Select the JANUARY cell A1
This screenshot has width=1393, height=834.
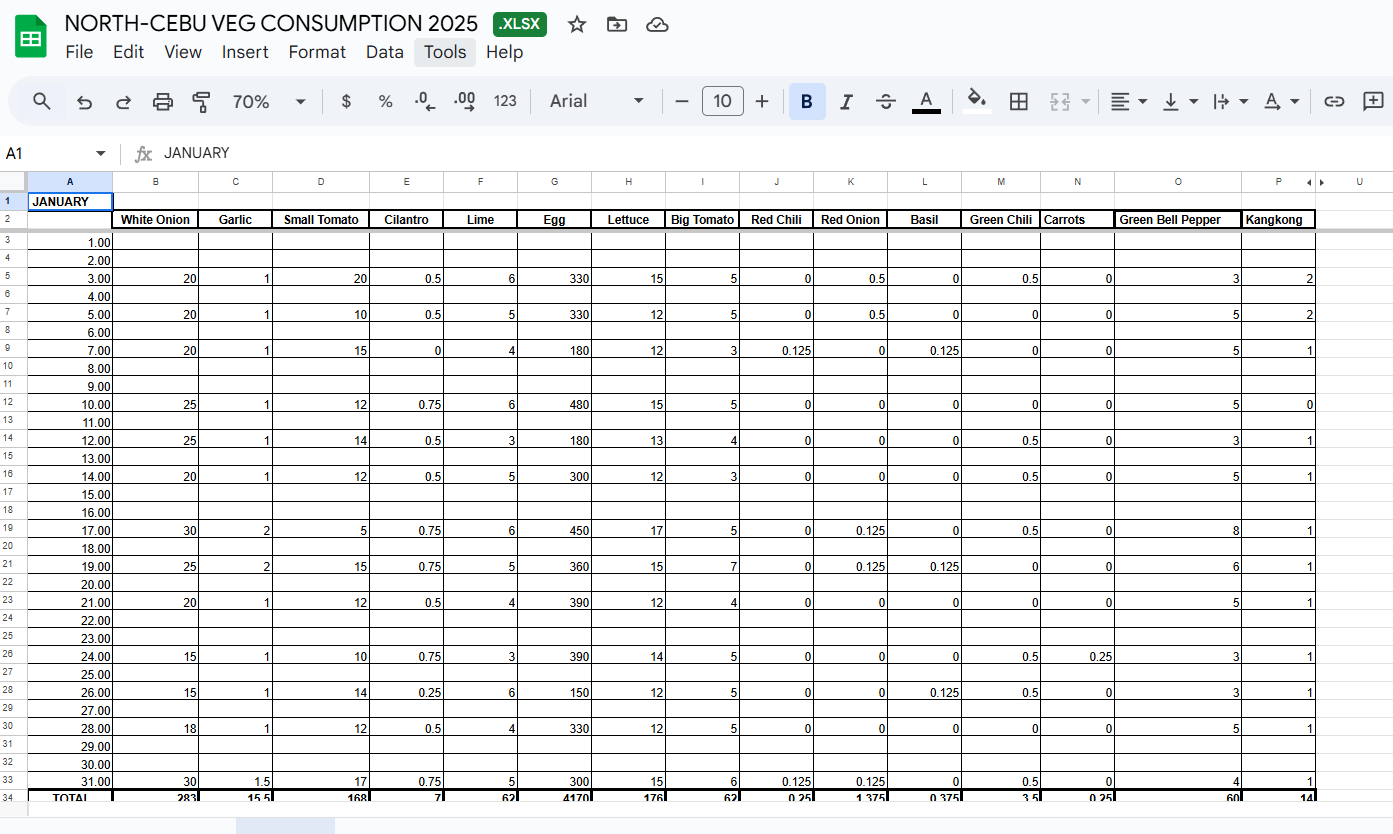click(x=70, y=201)
